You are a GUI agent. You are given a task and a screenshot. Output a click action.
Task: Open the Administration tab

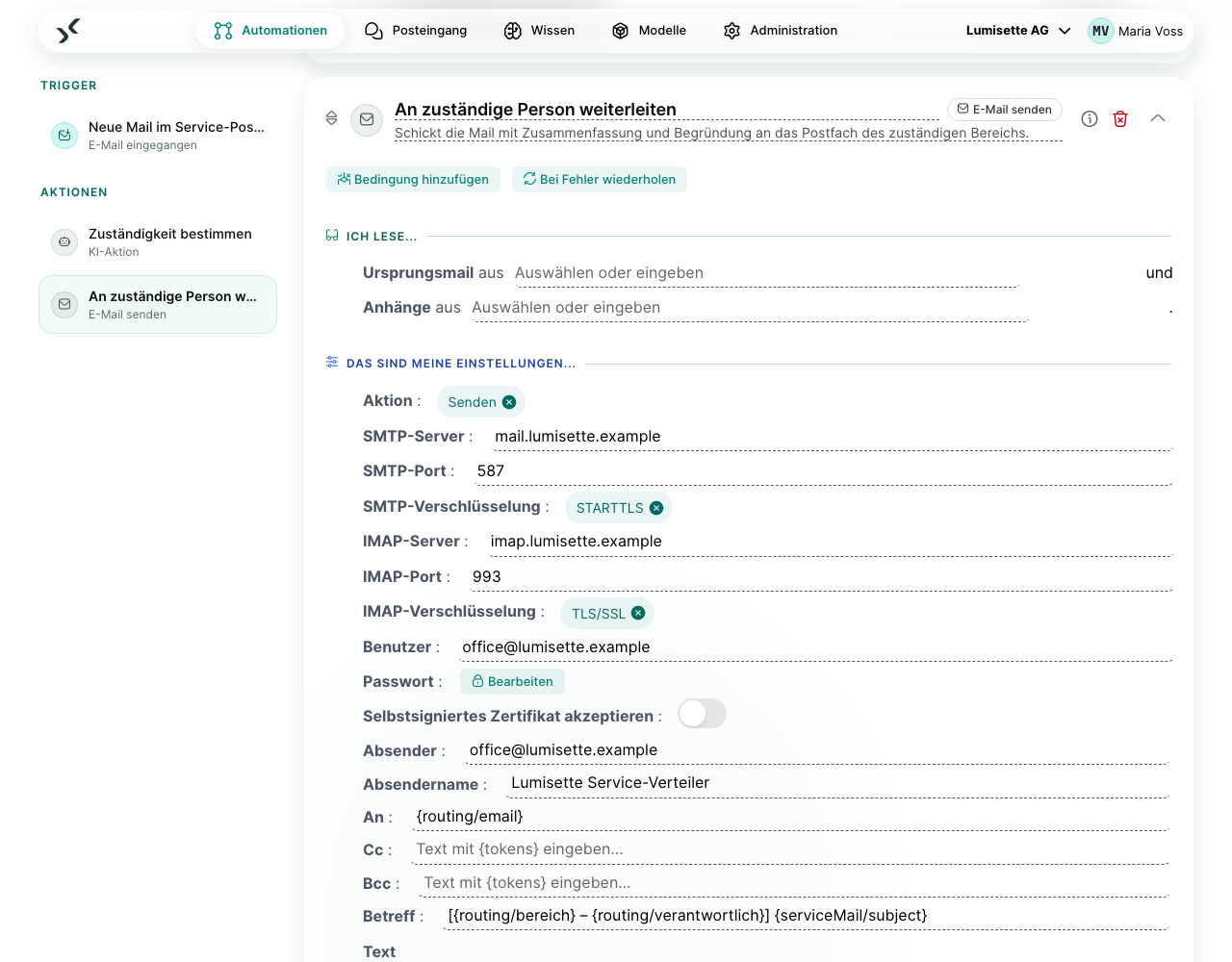click(781, 31)
